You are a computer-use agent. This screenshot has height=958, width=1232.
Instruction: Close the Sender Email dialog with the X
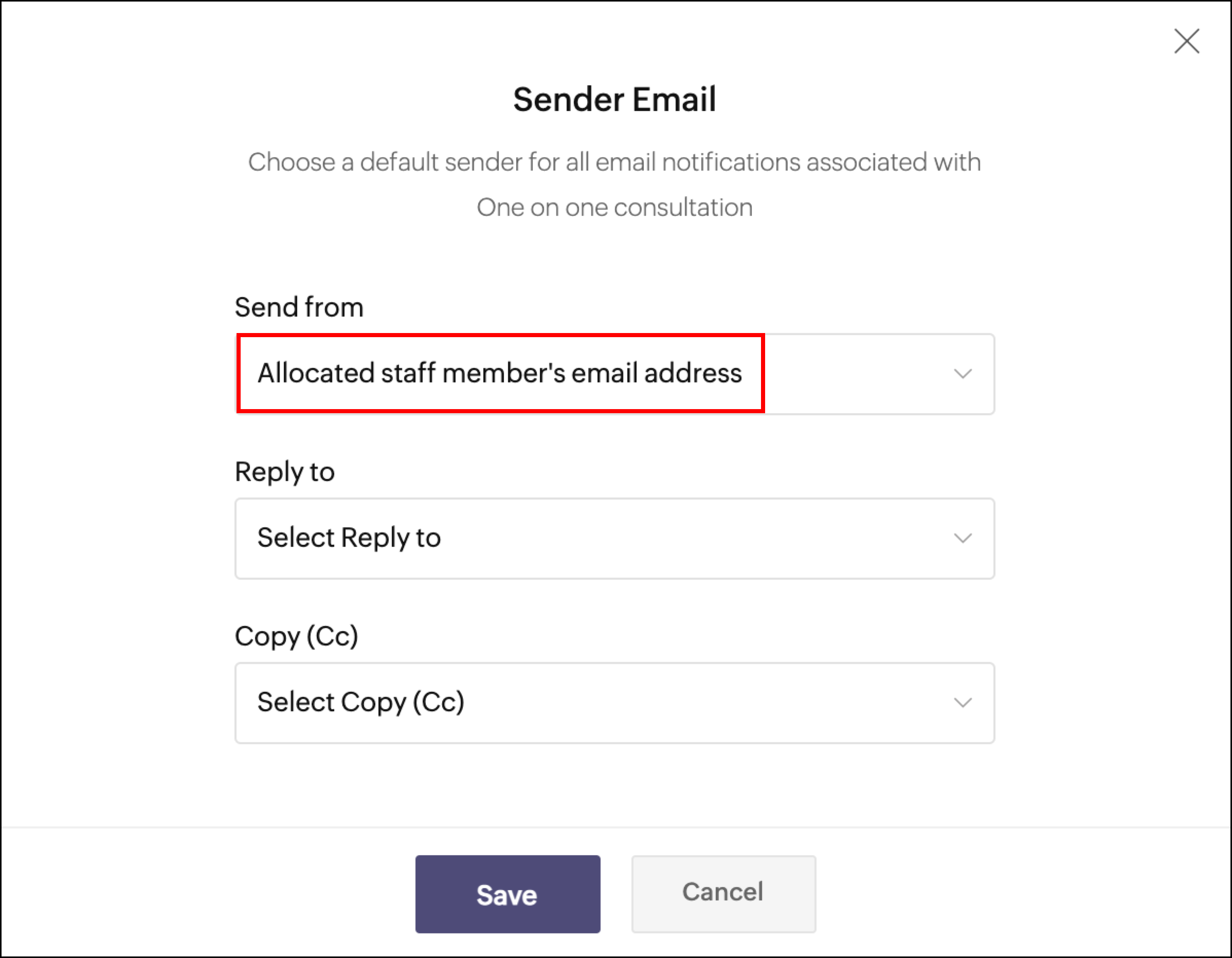(1186, 41)
